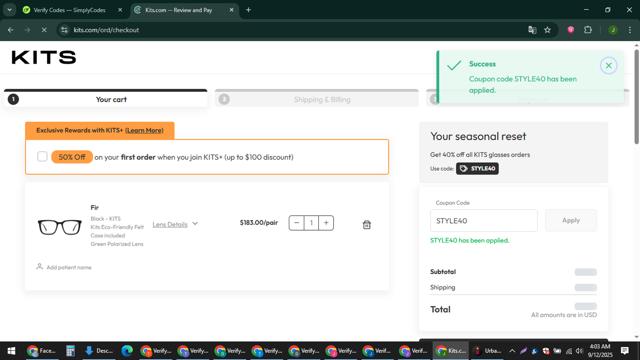Switch to Verify Codes — SimplyCodes tab
The height and width of the screenshot is (360, 640).
(69, 10)
